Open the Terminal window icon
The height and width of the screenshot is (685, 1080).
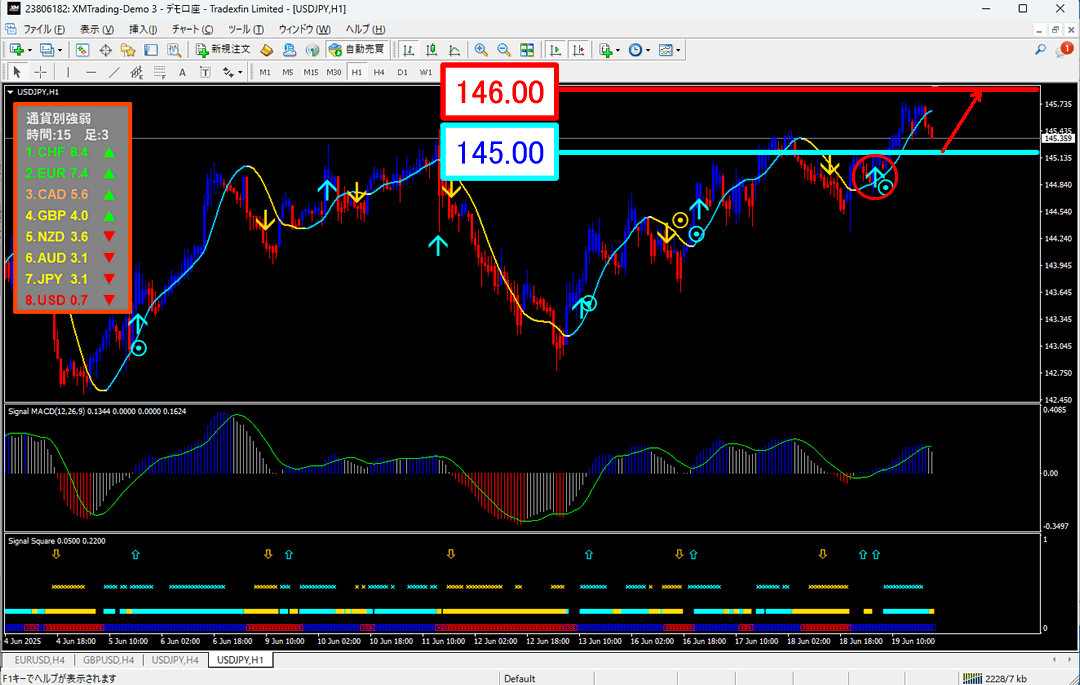151,50
